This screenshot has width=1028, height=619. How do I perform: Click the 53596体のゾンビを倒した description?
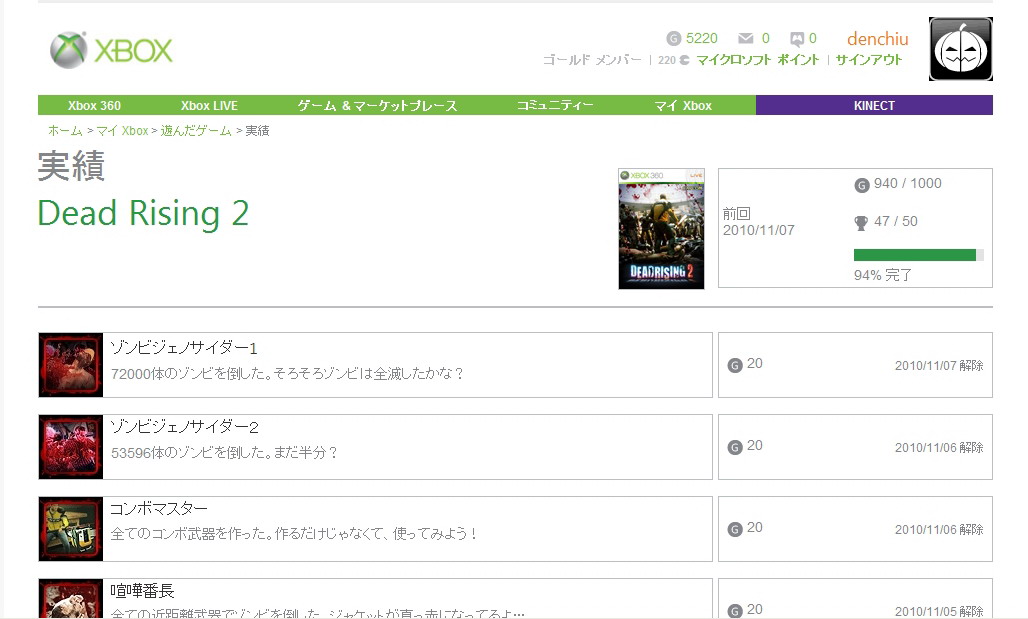[x=224, y=452]
